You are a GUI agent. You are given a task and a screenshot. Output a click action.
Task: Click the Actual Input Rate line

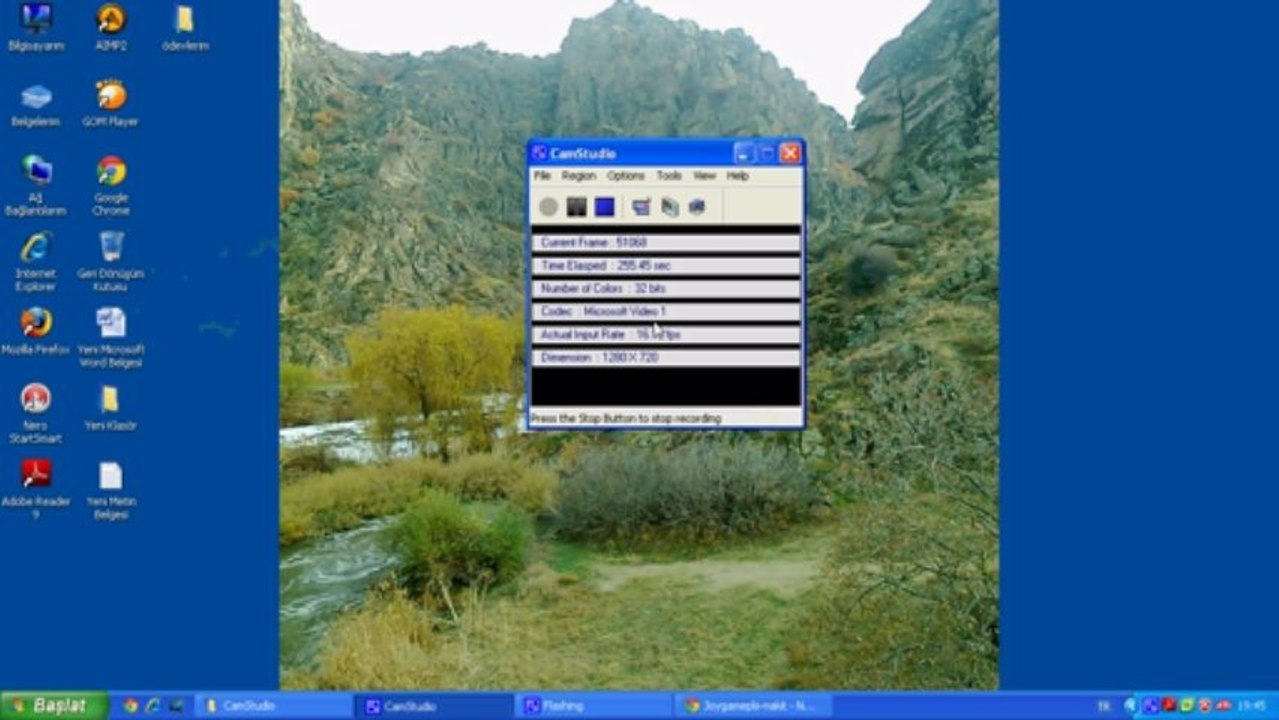[x=665, y=335]
